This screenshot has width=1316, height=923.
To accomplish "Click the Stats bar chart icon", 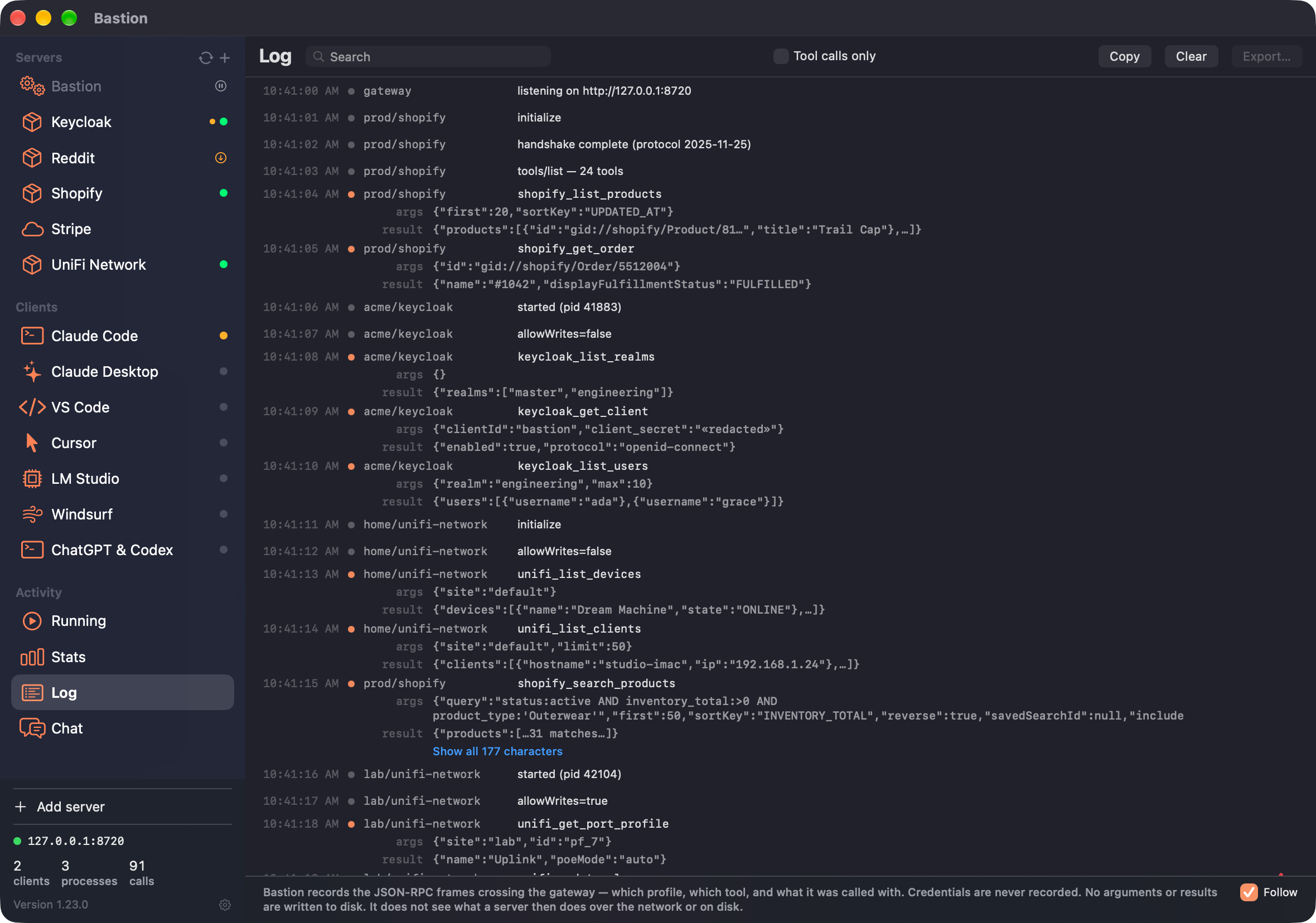I will pyautogui.click(x=32, y=657).
